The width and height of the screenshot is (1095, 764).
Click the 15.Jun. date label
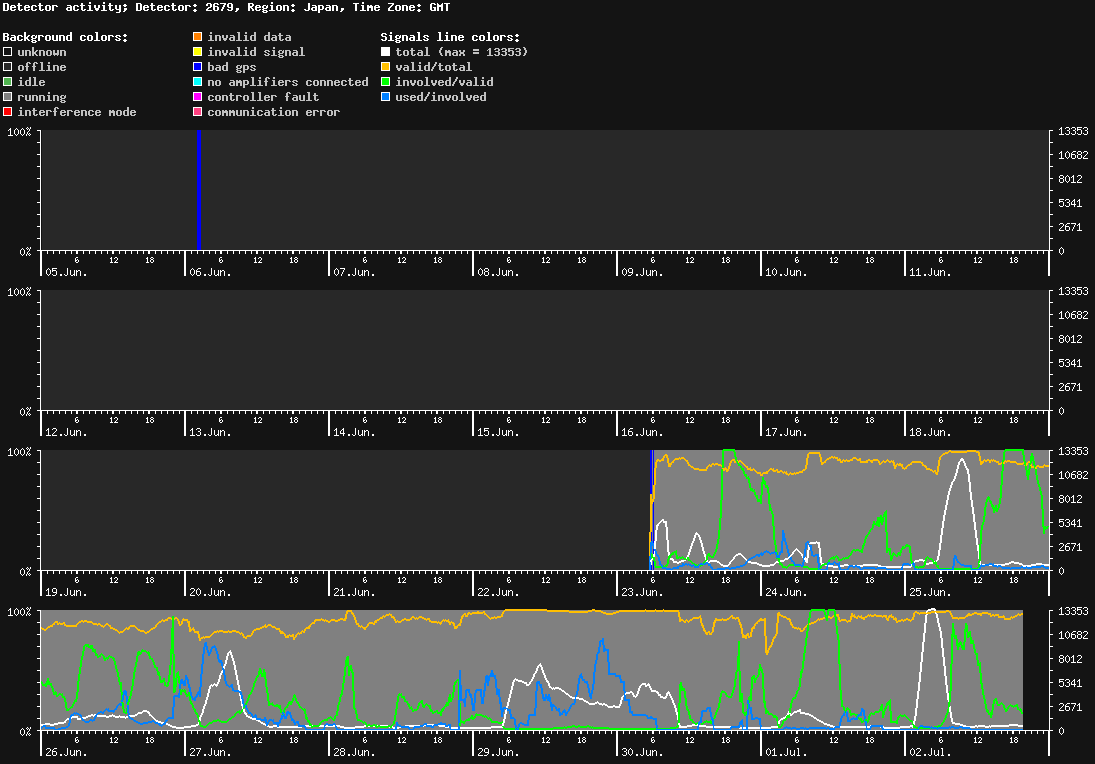[499, 432]
